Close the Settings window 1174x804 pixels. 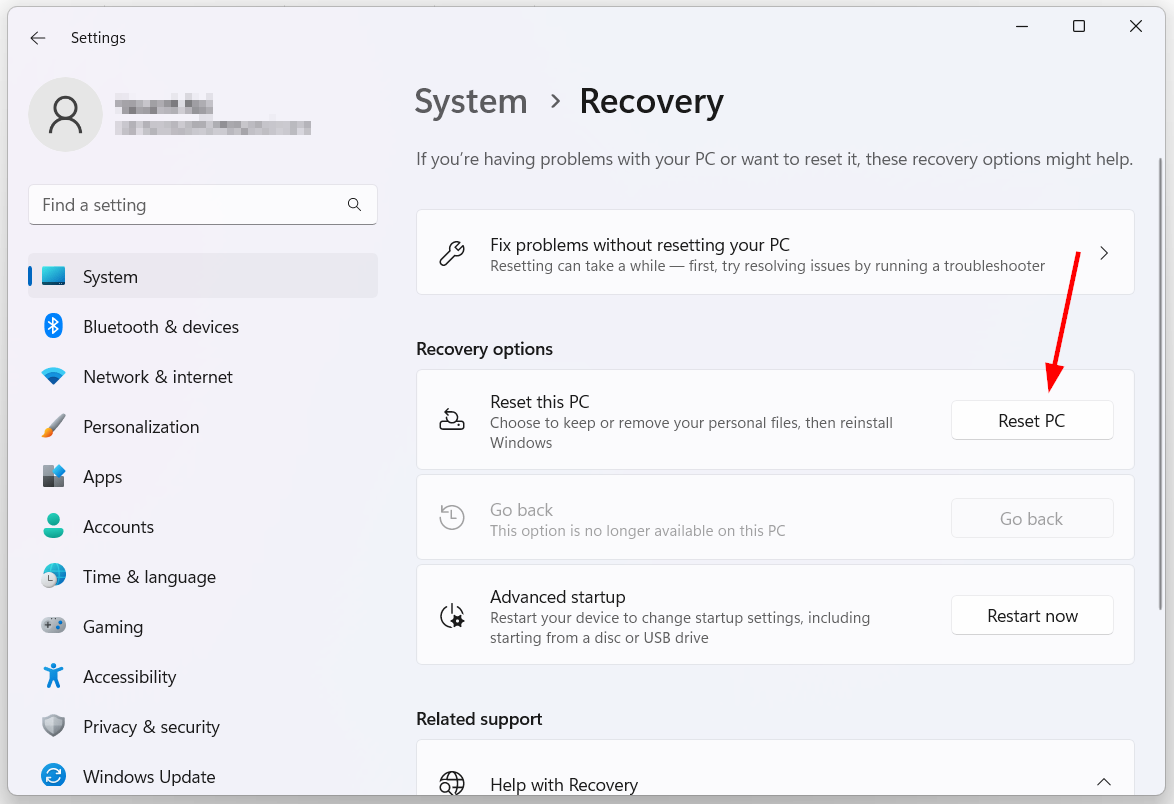point(1136,26)
